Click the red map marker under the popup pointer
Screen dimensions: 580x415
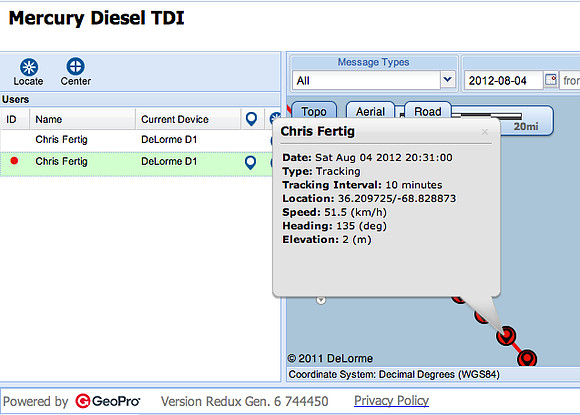pos(506,335)
